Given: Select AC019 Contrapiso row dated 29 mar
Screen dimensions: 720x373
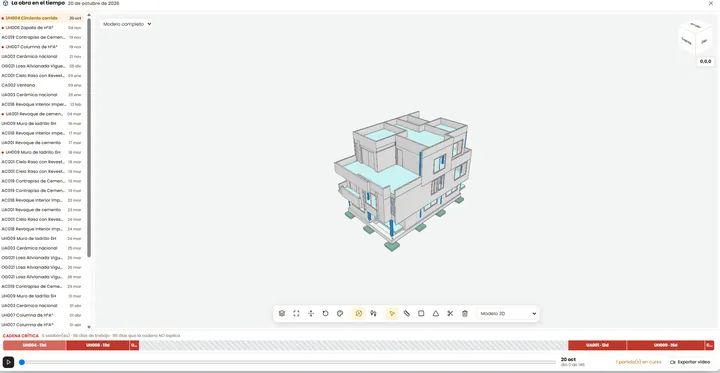Looking at the screenshot, I should point(42,286).
